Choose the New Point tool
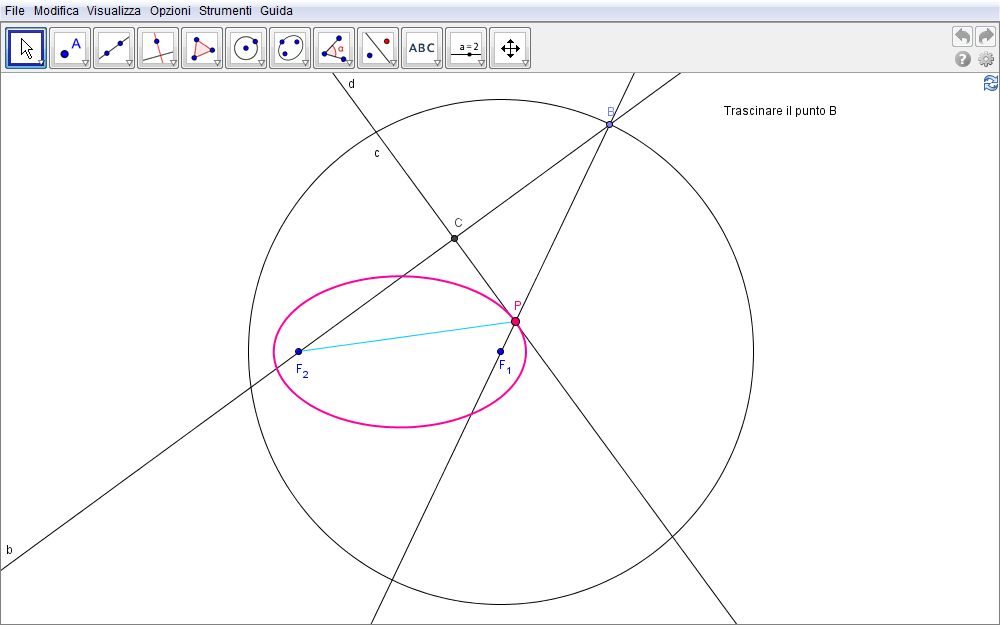This screenshot has height=625, width=1000. pyautogui.click(x=70, y=47)
